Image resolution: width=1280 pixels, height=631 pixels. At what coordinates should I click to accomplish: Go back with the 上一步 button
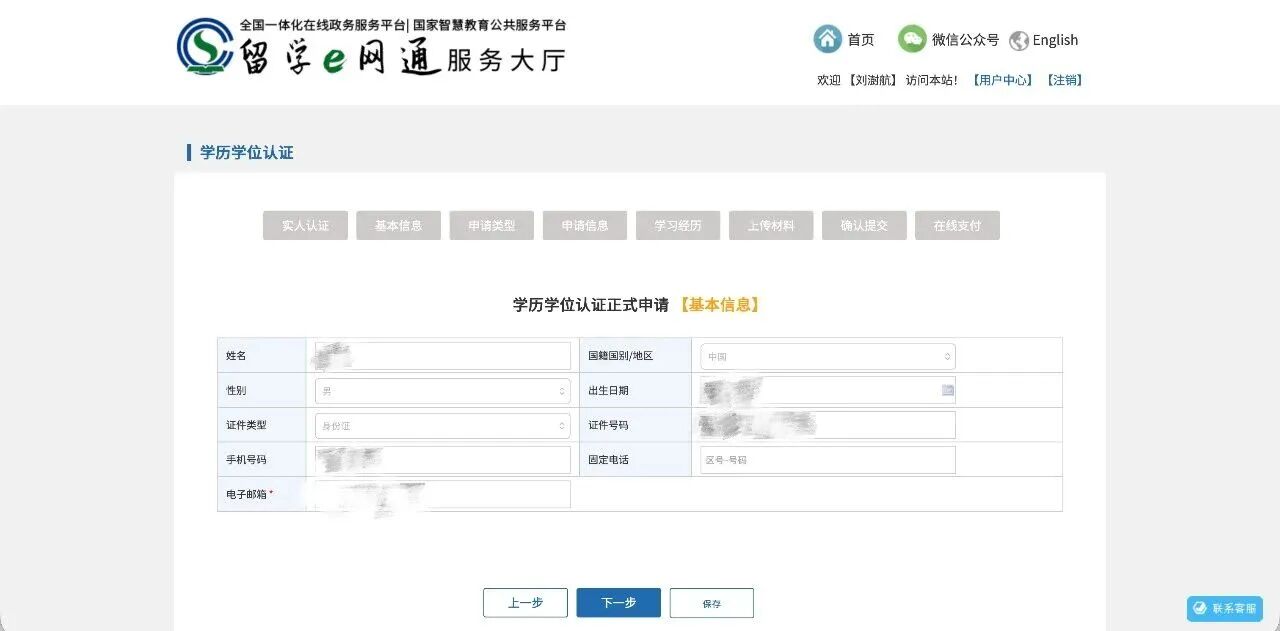525,602
